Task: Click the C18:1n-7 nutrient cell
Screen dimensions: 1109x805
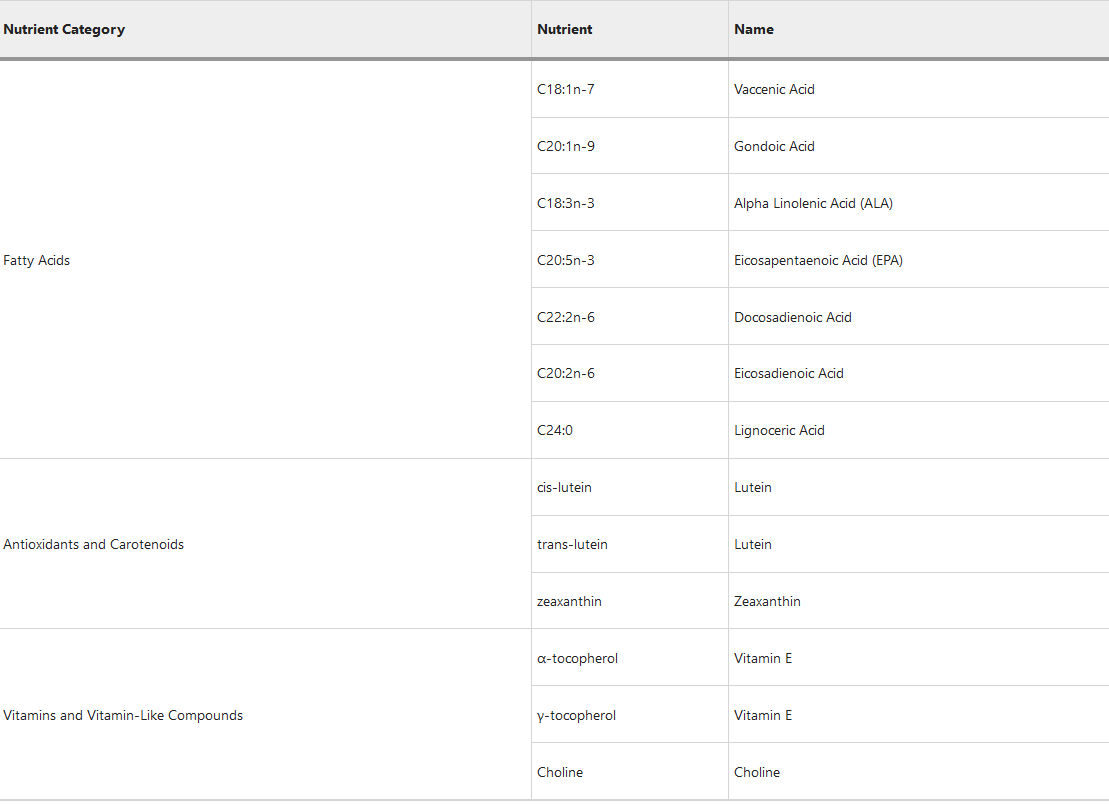Action: click(629, 89)
